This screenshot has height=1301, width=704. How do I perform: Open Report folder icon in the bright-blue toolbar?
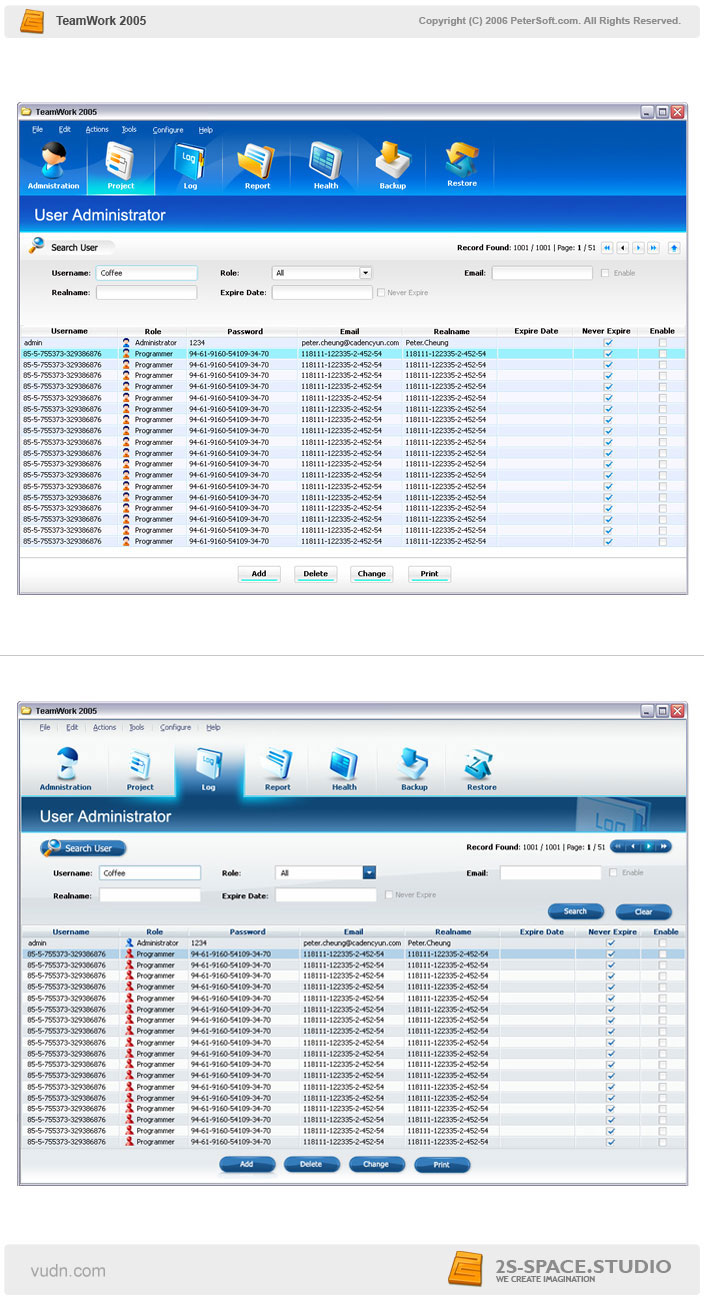(257, 165)
